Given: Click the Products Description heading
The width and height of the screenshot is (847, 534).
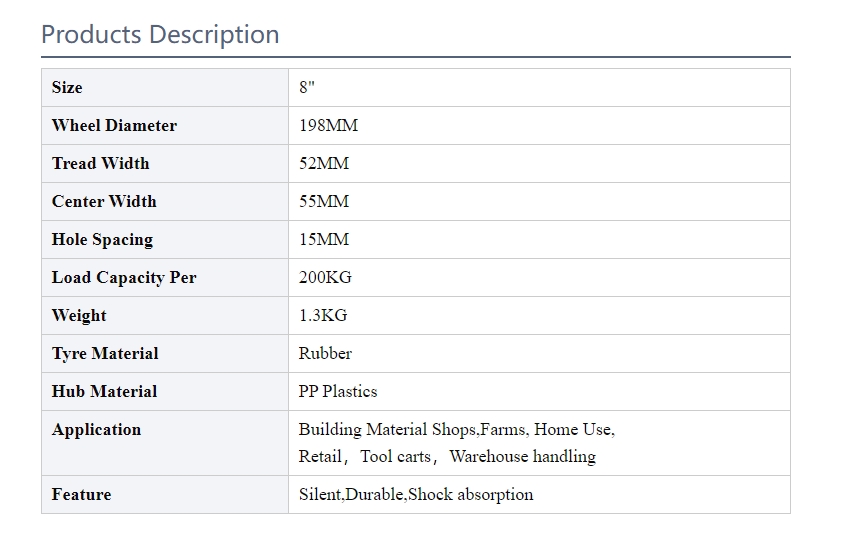Looking at the screenshot, I should (160, 35).
